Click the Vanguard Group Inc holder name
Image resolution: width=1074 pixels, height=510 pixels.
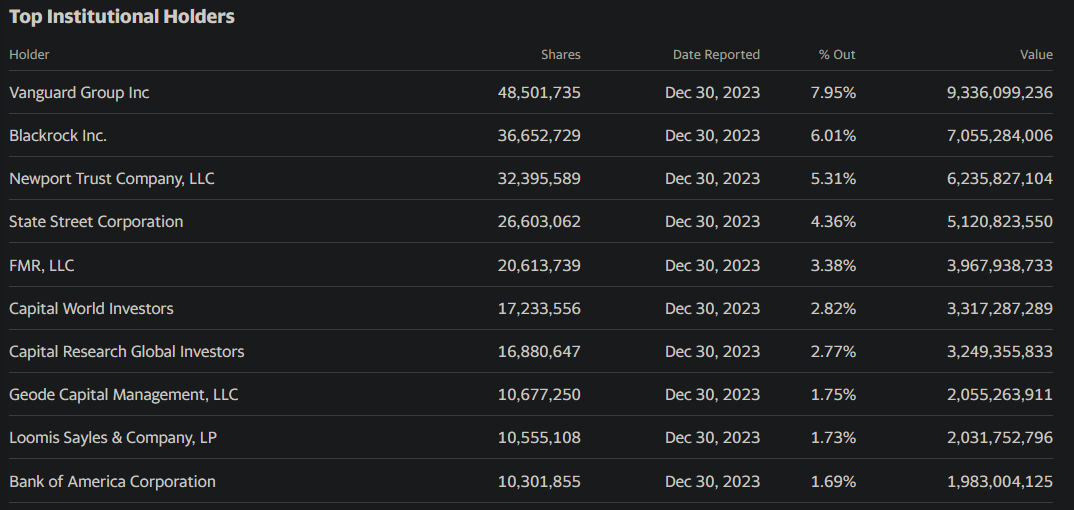pyautogui.click(x=79, y=92)
